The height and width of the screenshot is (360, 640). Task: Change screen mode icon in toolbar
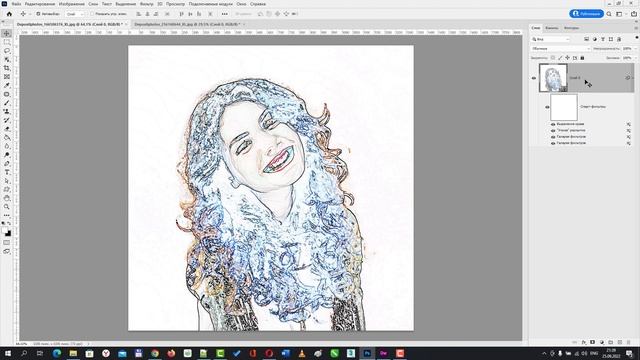[x=7, y=251]
